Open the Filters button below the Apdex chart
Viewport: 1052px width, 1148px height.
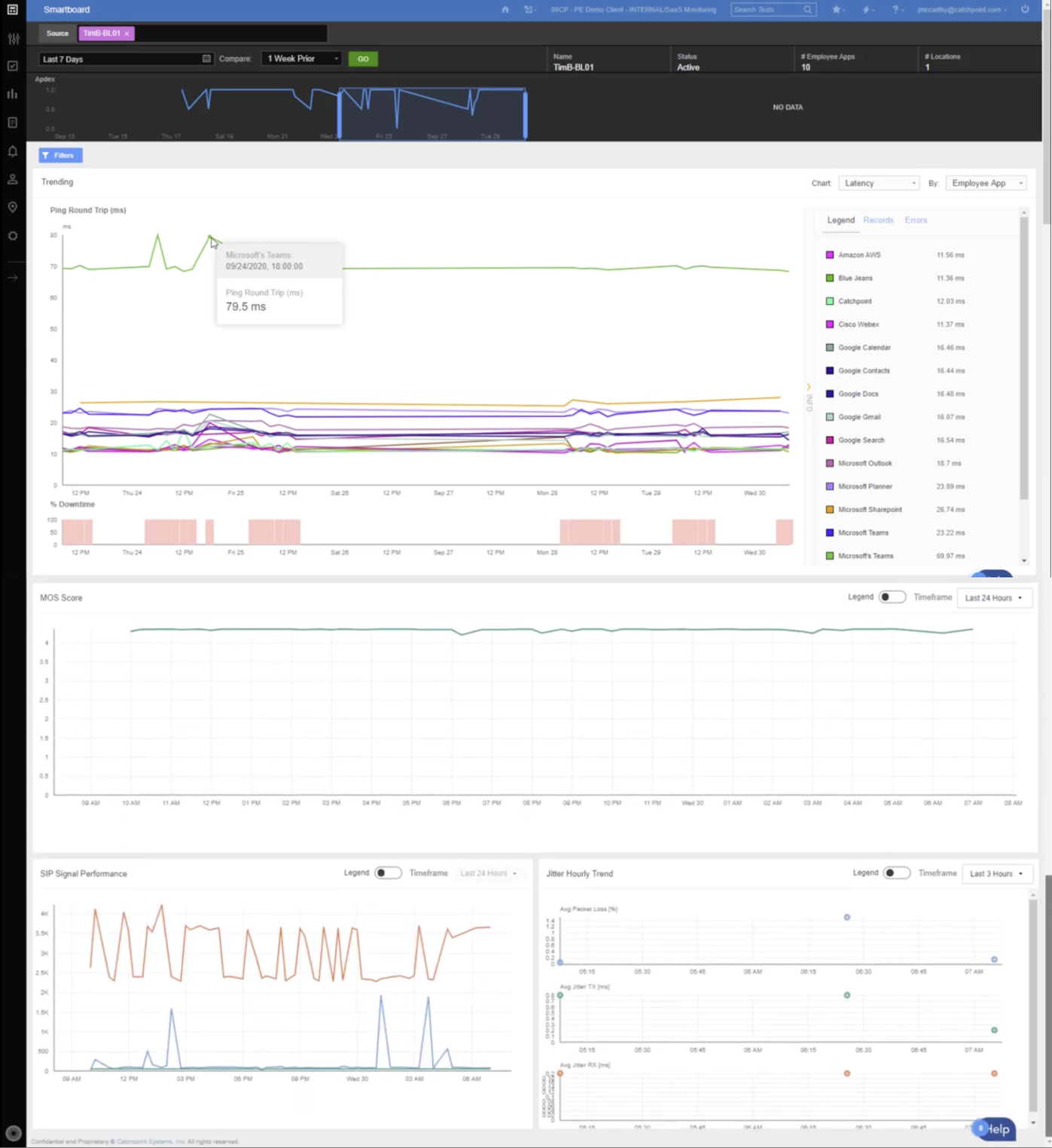click(x=59, y=155)
